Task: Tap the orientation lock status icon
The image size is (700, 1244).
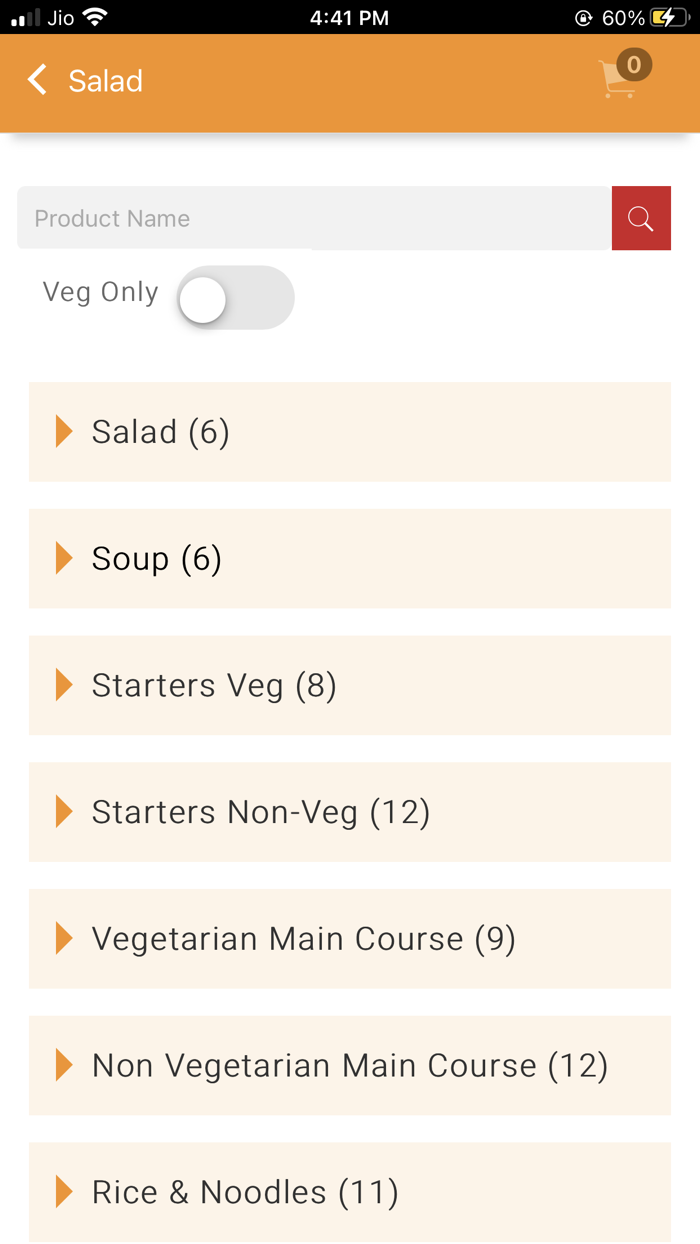Action: [584, 18]
